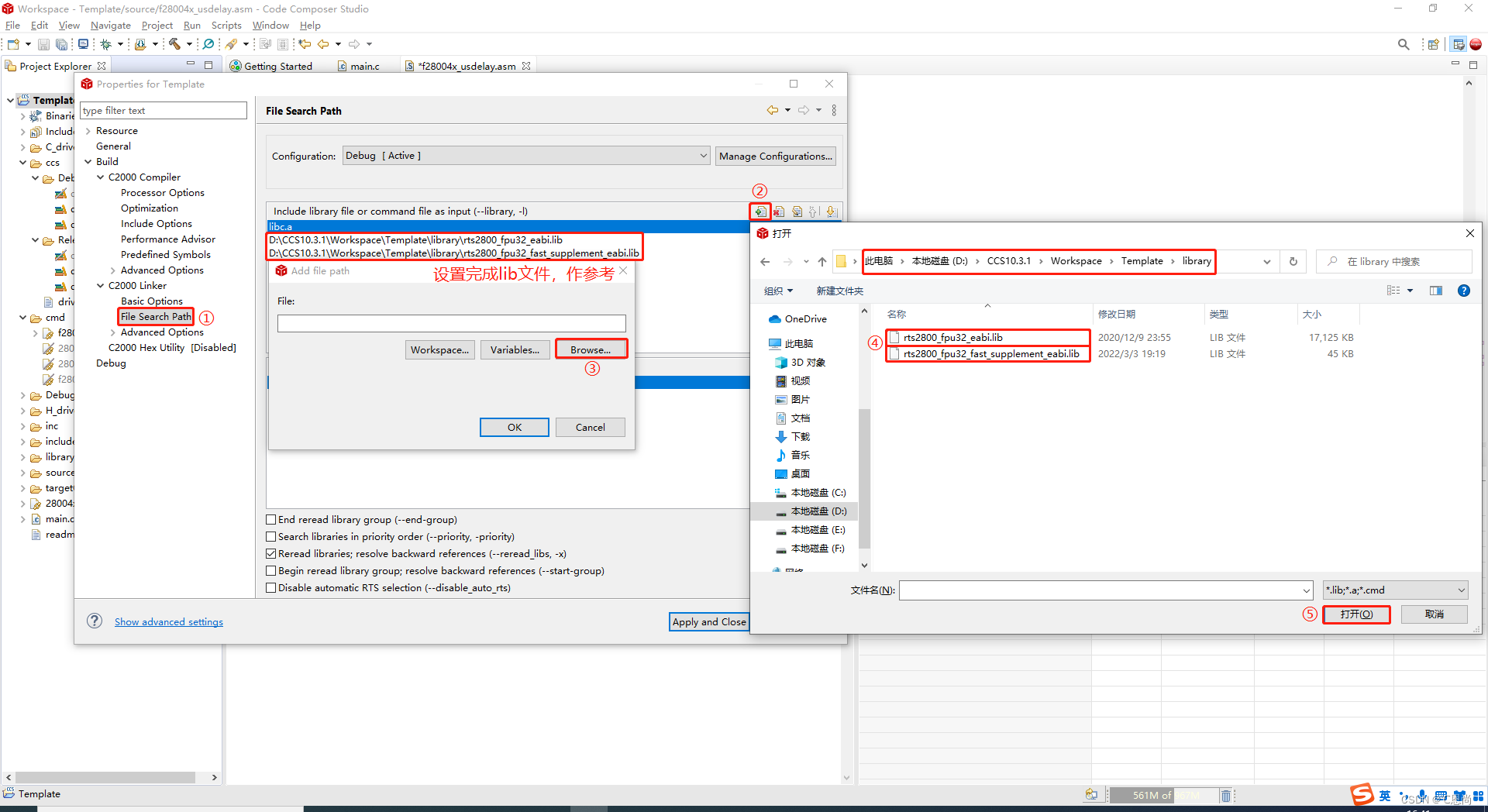Enable End reread library group checkbox

pyautogui.click(x=271, y=520)
